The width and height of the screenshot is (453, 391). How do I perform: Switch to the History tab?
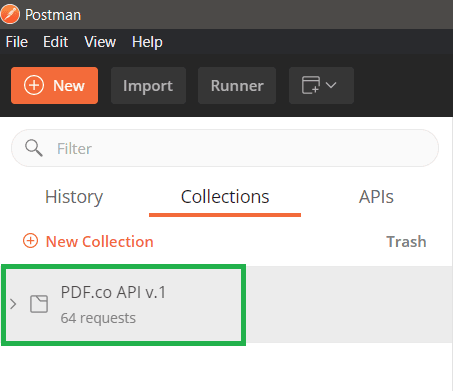click(x=74, y=197)
